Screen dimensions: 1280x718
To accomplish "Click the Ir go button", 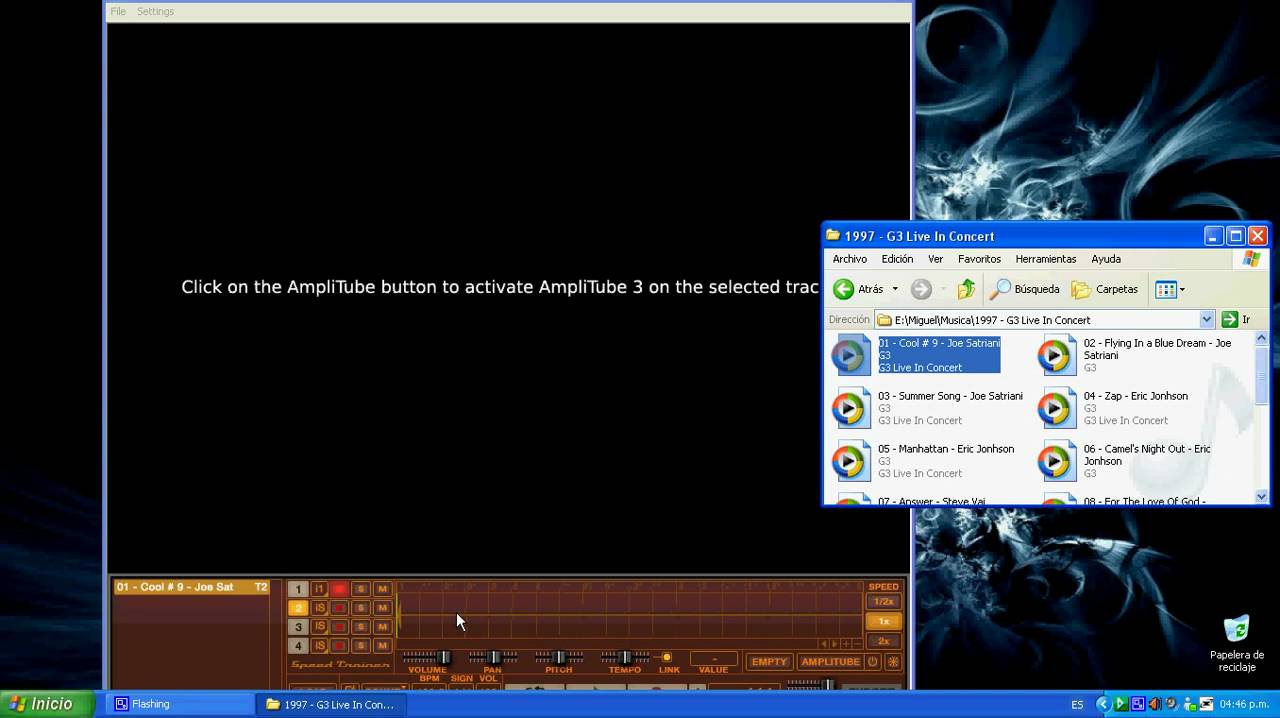I will point(1236,320).
